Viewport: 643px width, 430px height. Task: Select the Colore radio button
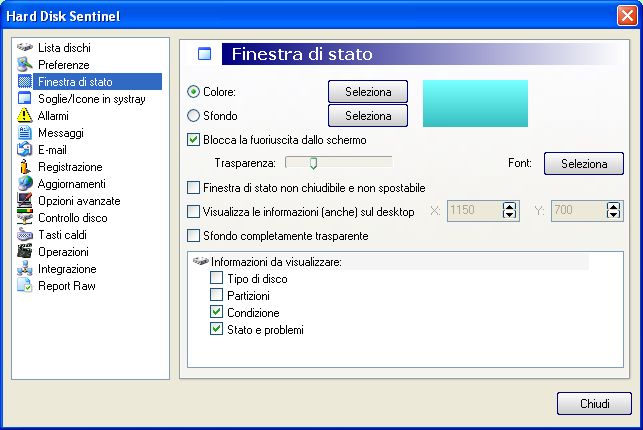point(193,92)
